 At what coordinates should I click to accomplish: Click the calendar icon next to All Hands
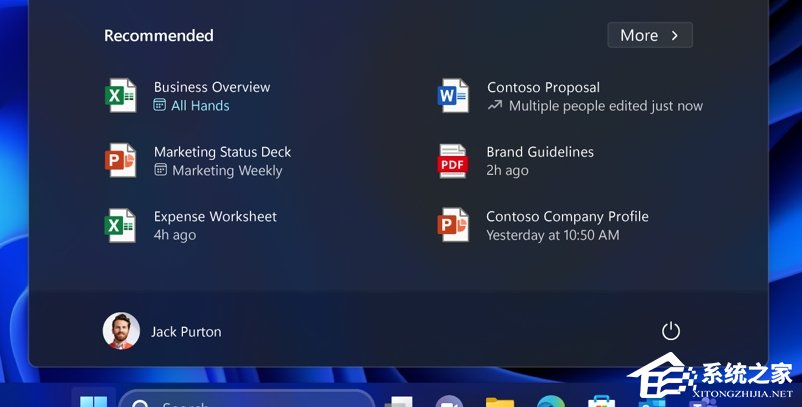pos(160,105)
